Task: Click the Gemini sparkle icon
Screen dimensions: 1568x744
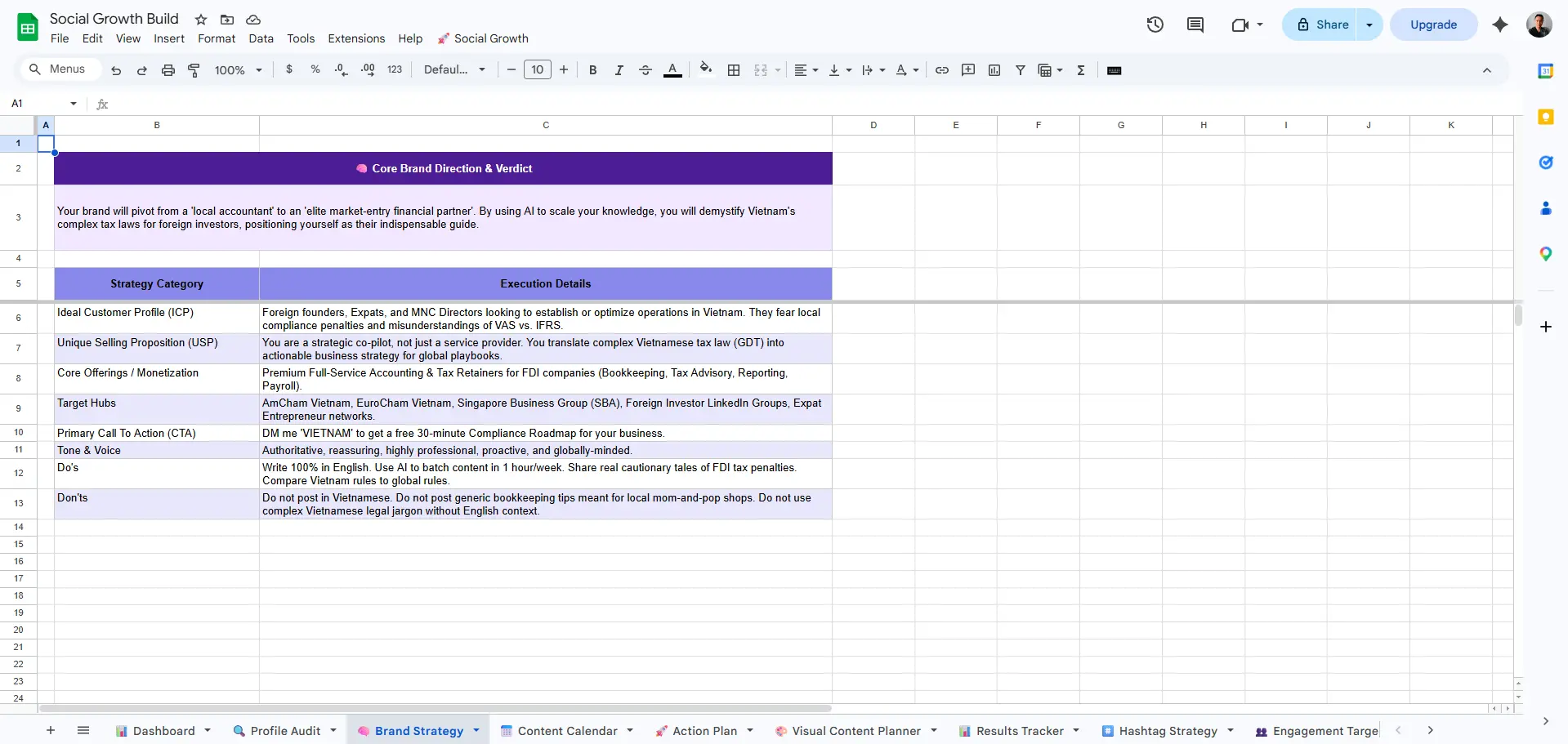Action: click(1500, 25)
